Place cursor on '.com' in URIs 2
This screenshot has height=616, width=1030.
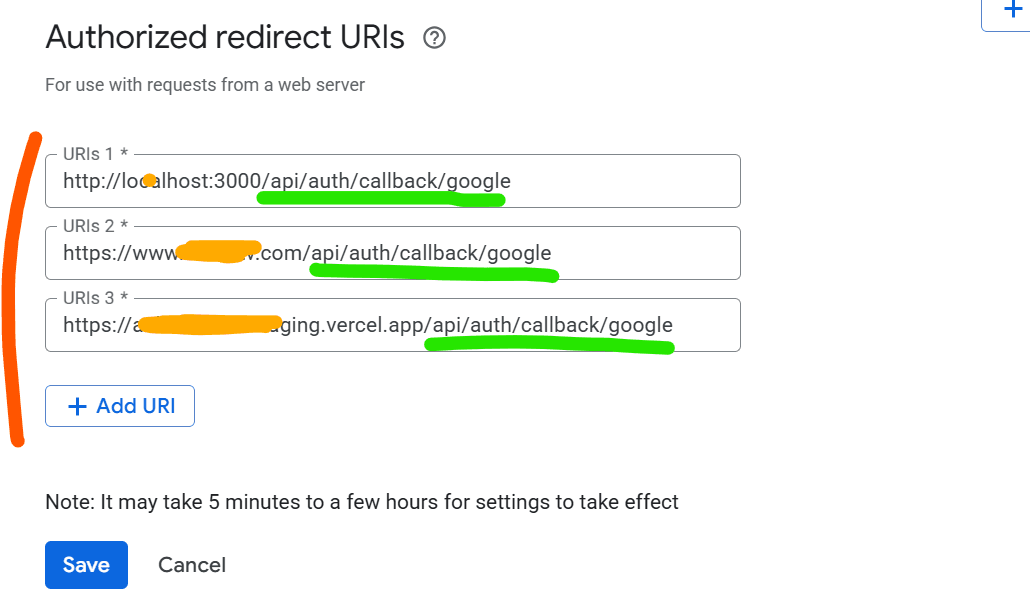(x=287, y=253)
